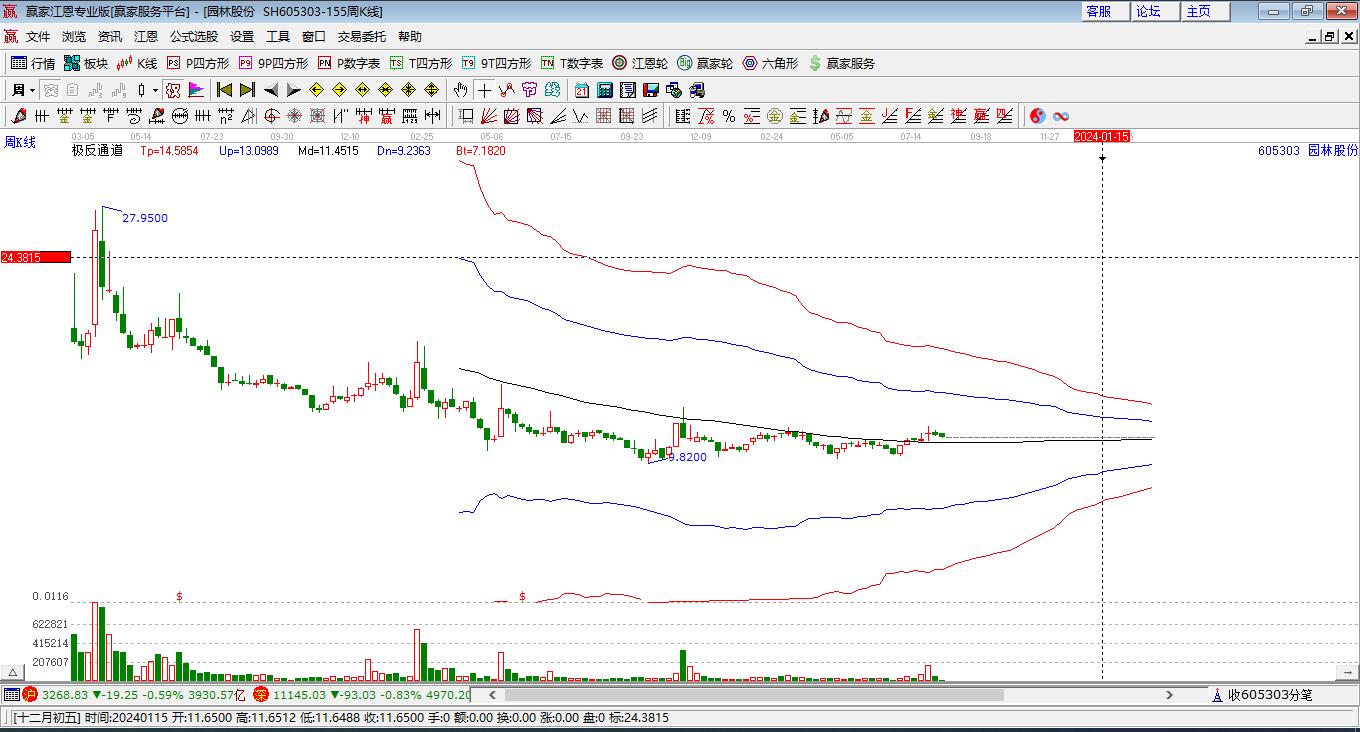Click the 论坛 button

pos(1149,11)
